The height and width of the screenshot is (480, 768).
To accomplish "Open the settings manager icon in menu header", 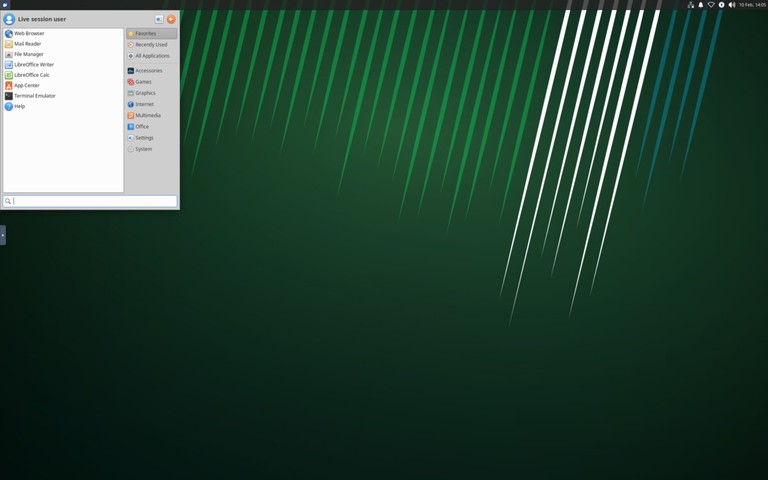I will point(159,19).
